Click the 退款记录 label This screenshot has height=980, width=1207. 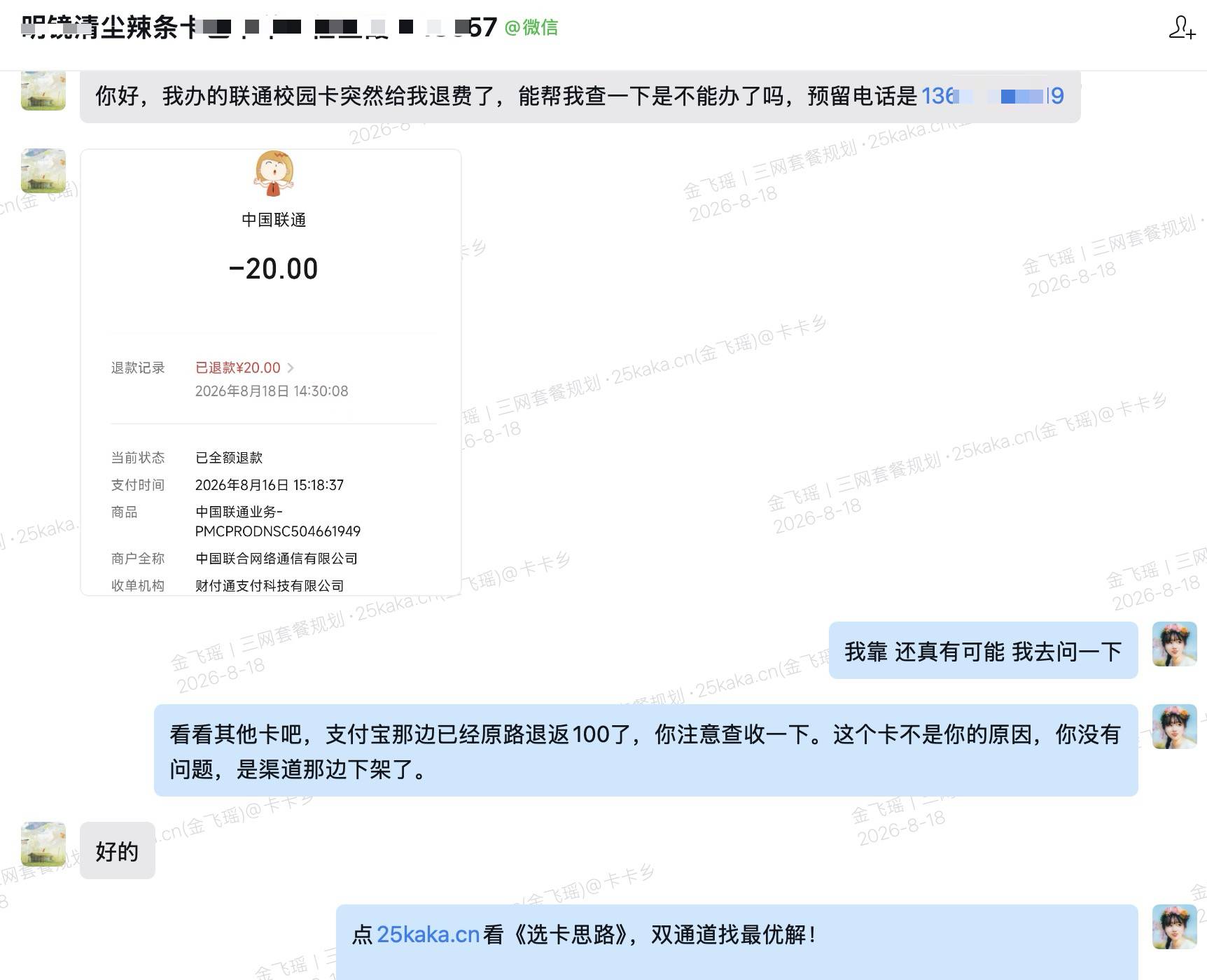[138, 367]
